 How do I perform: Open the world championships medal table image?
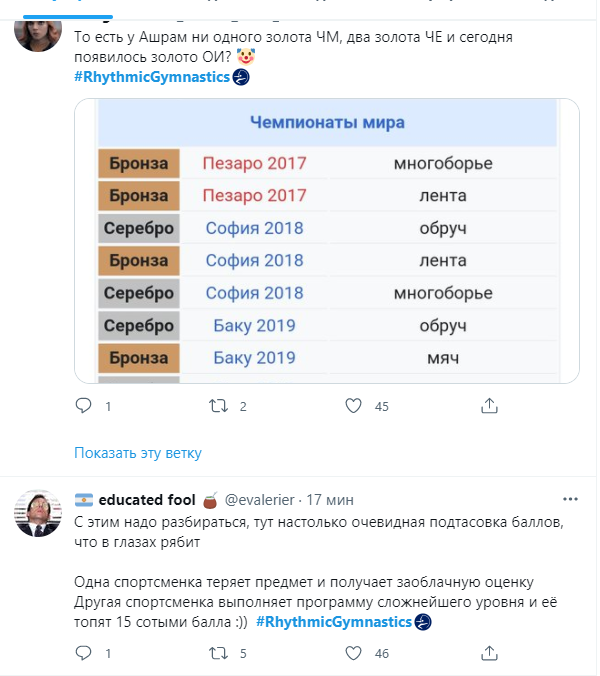[326, 240]
